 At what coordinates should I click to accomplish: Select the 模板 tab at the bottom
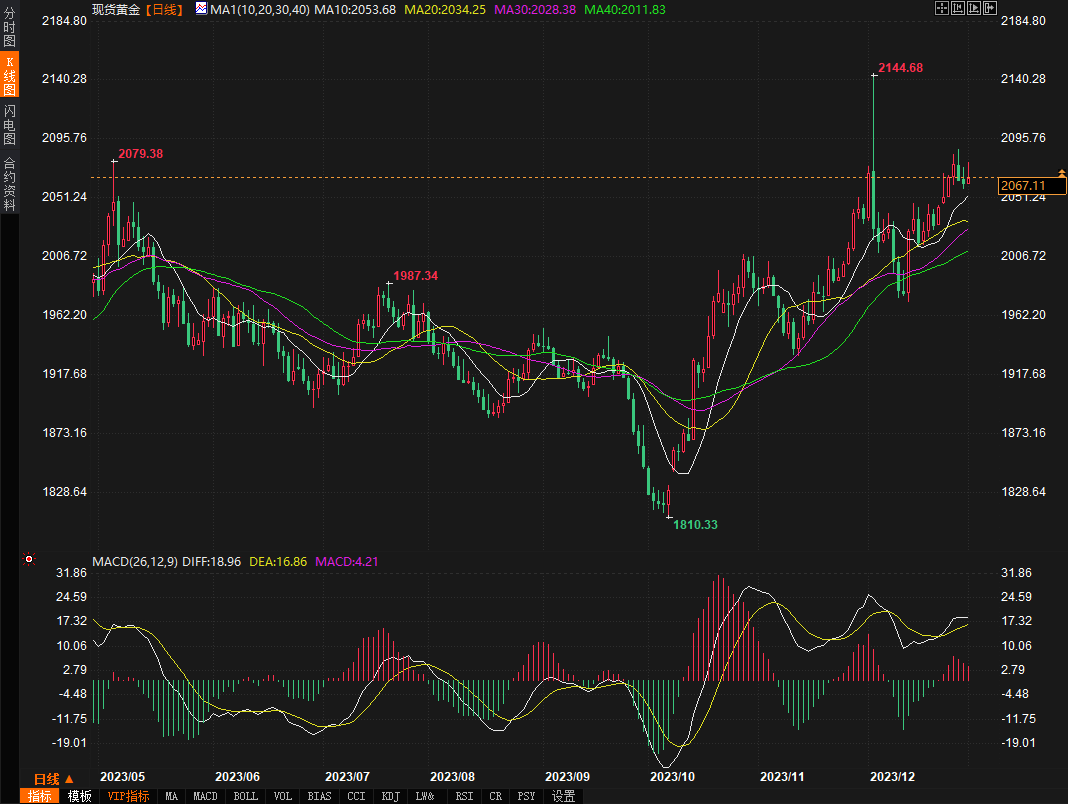(80, 796)
